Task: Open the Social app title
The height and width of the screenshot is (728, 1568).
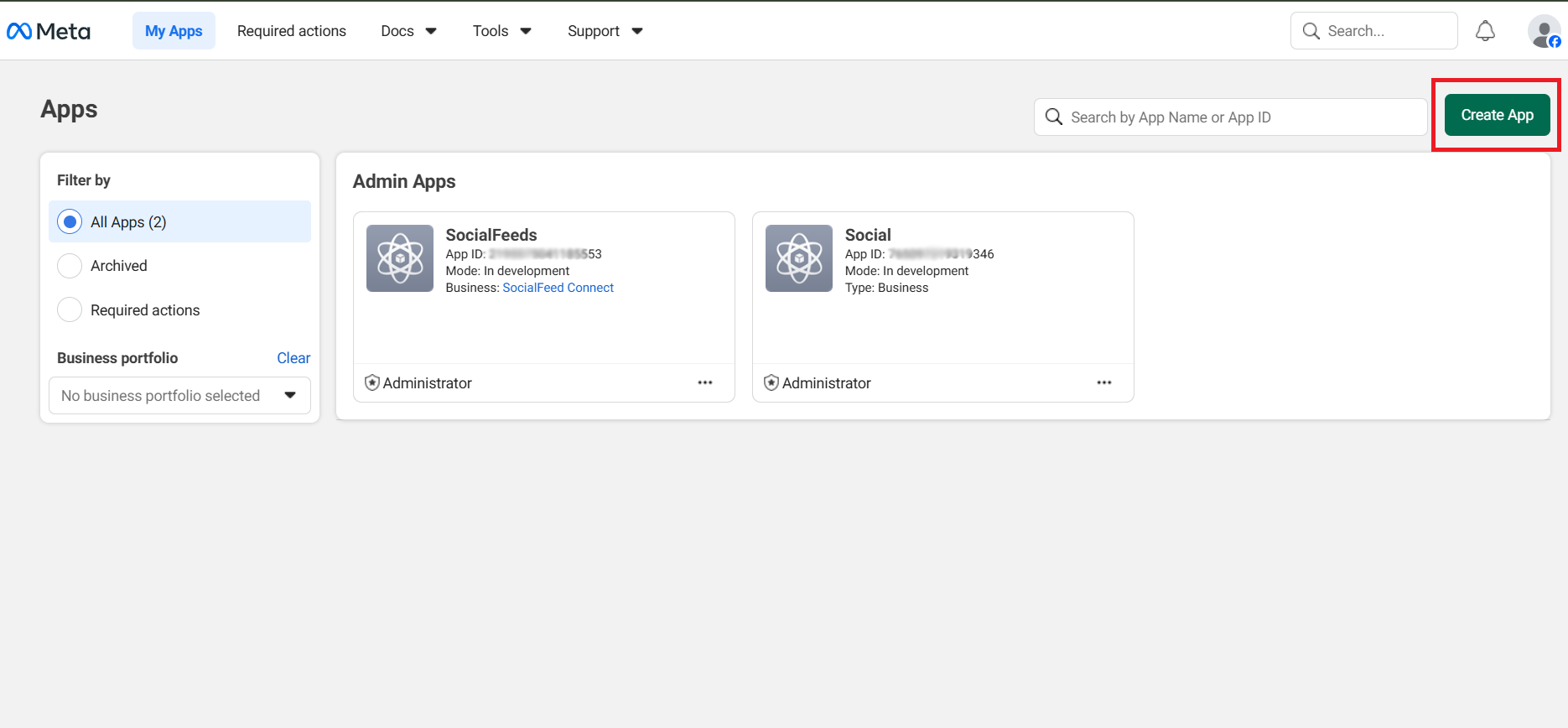Action: (868, 235)
